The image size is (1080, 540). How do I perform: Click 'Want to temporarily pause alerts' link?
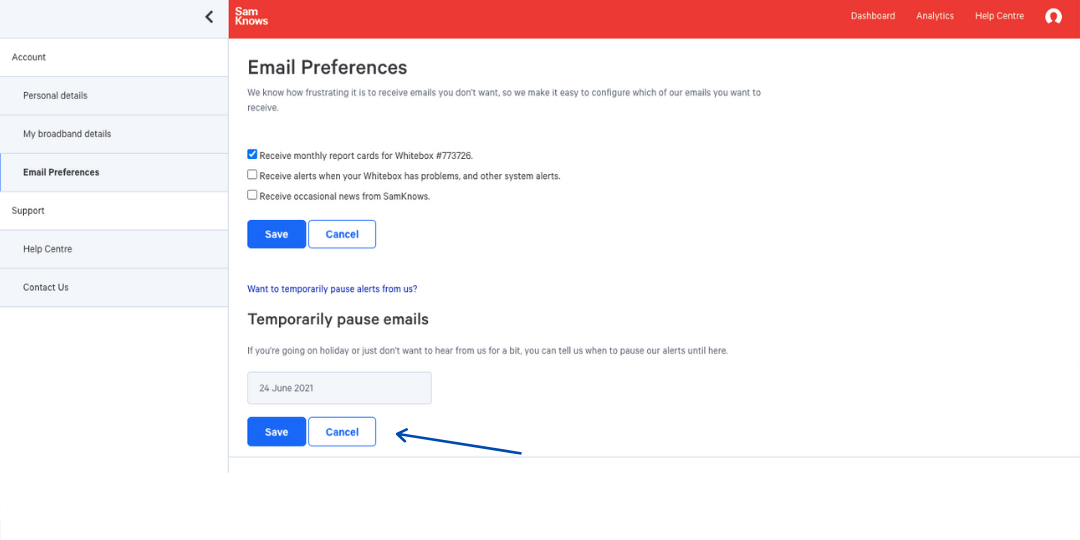pyautogui.click(x=332, y=289)
